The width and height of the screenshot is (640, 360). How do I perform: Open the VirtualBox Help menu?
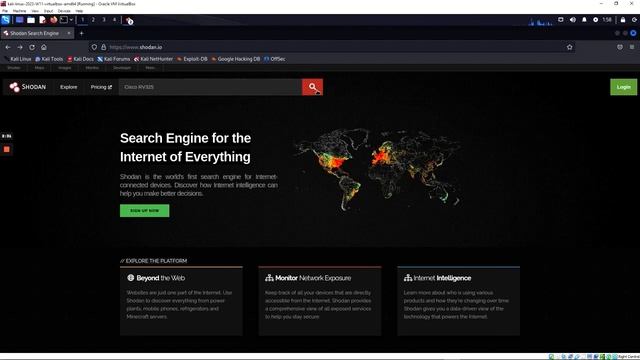pyautogui.click(x=79, y=11)
